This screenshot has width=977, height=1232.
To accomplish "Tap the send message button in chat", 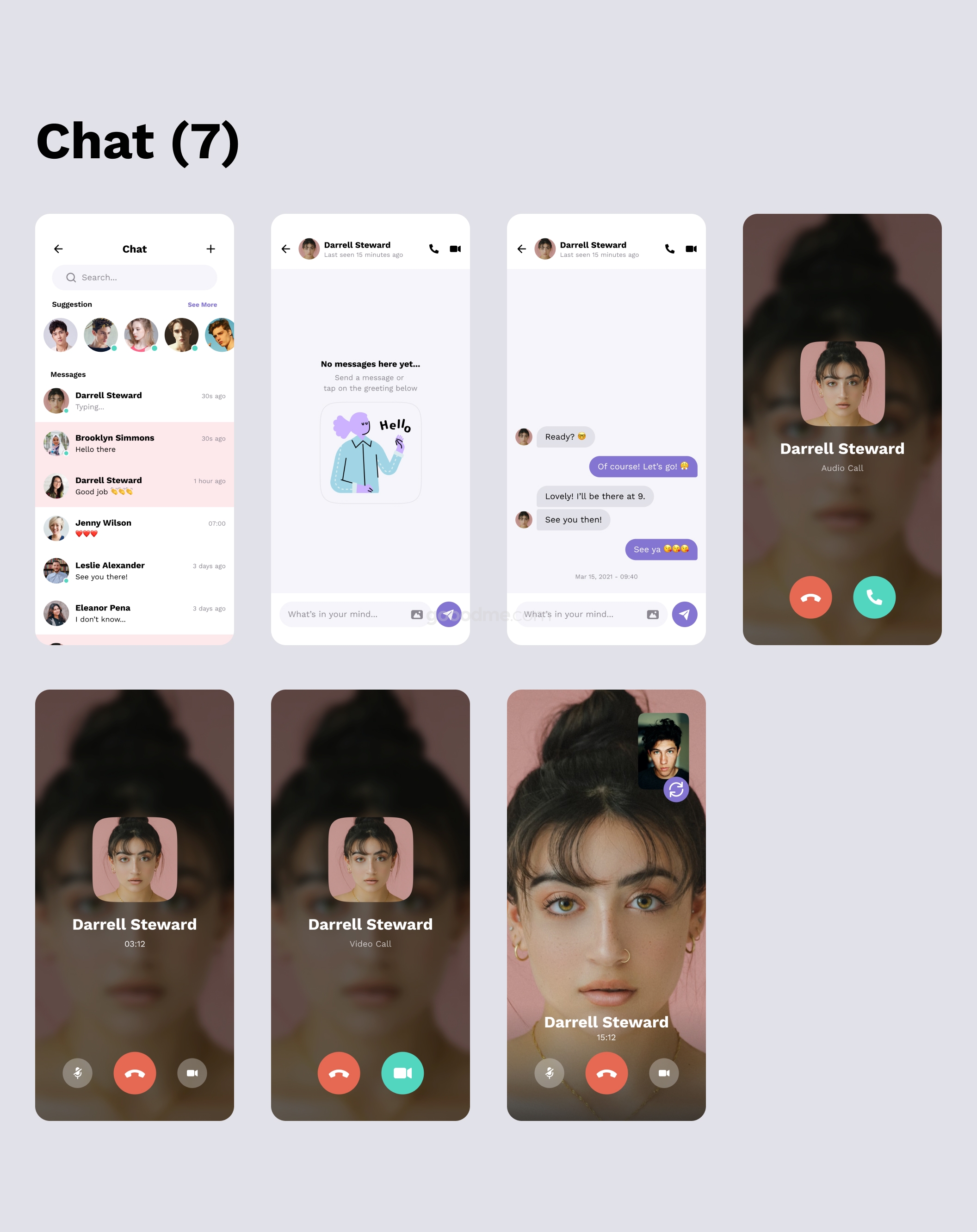I will click(449, 614).
